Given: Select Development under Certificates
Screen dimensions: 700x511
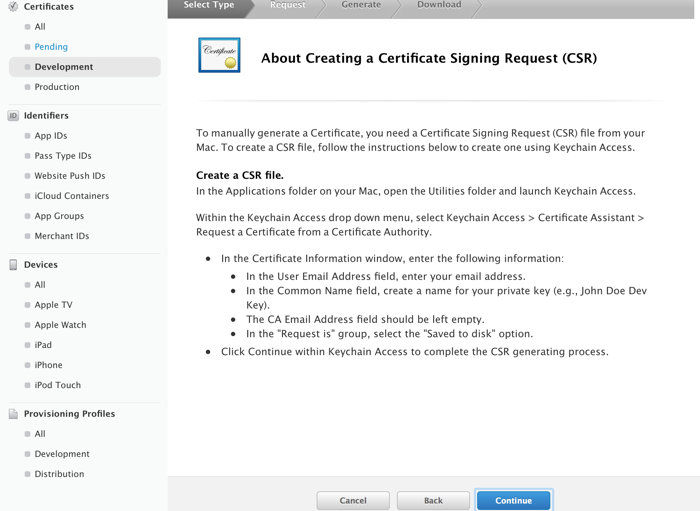Looking at the screenshot, I should [63, 67].
